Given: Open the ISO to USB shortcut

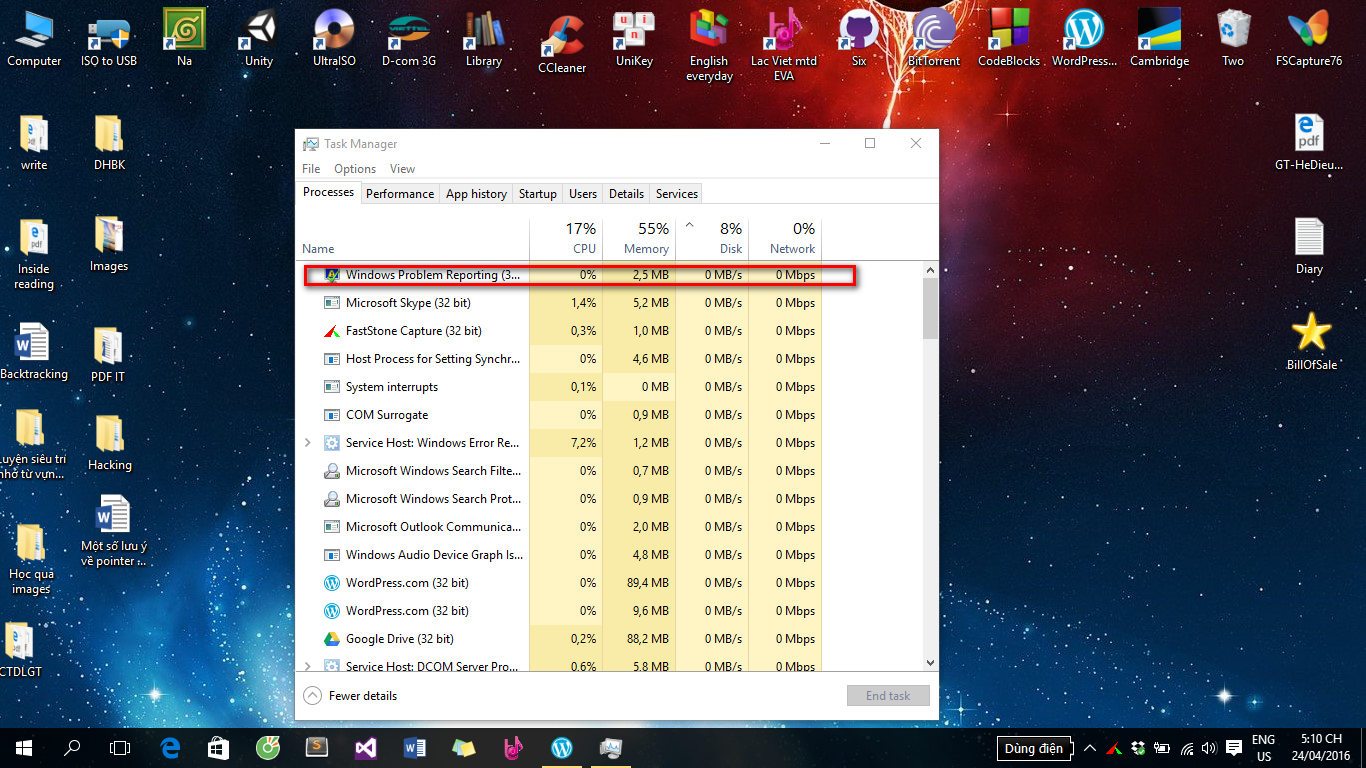Looking at the screenshot, I should pyautogui.click(x=109, y=38).
